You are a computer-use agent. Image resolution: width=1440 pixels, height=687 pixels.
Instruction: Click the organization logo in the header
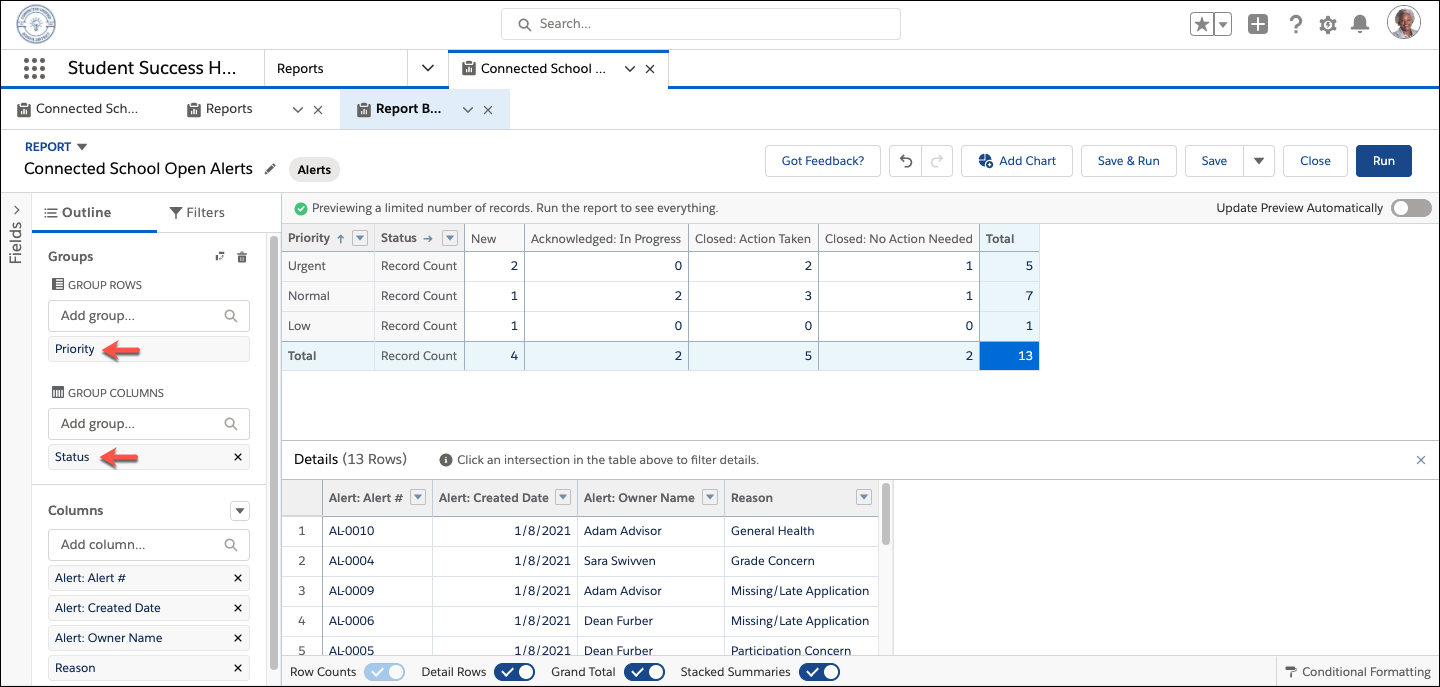(x=37, y=24)
